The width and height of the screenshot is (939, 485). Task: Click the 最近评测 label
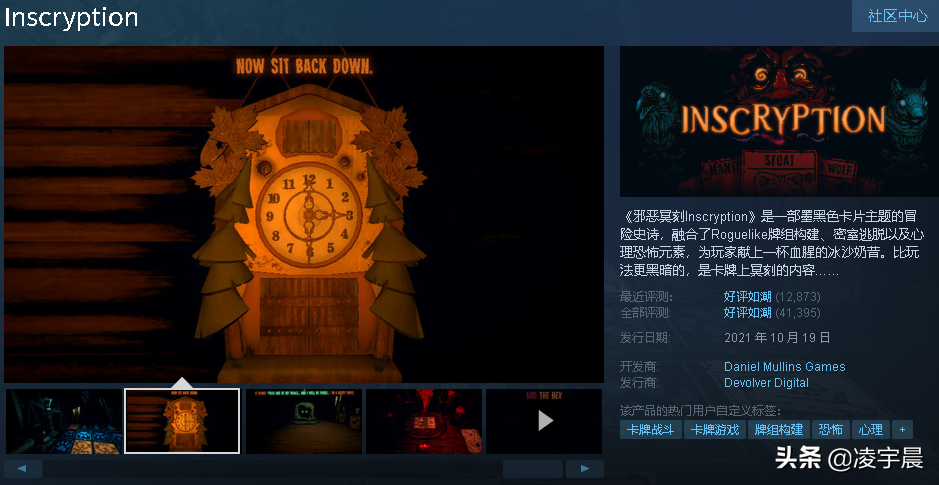(x=646, y=296)
